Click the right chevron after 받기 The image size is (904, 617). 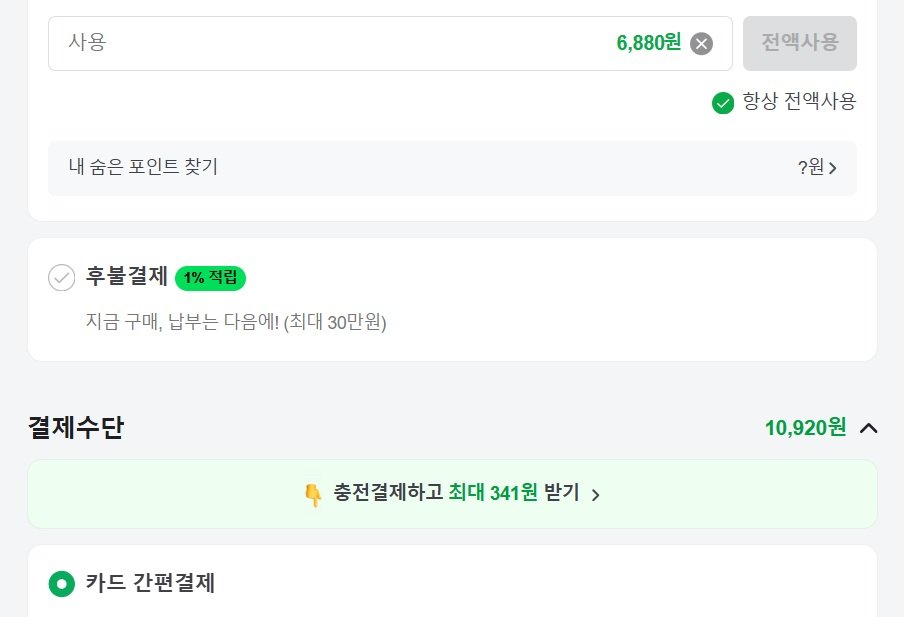(x=595, y=495)
